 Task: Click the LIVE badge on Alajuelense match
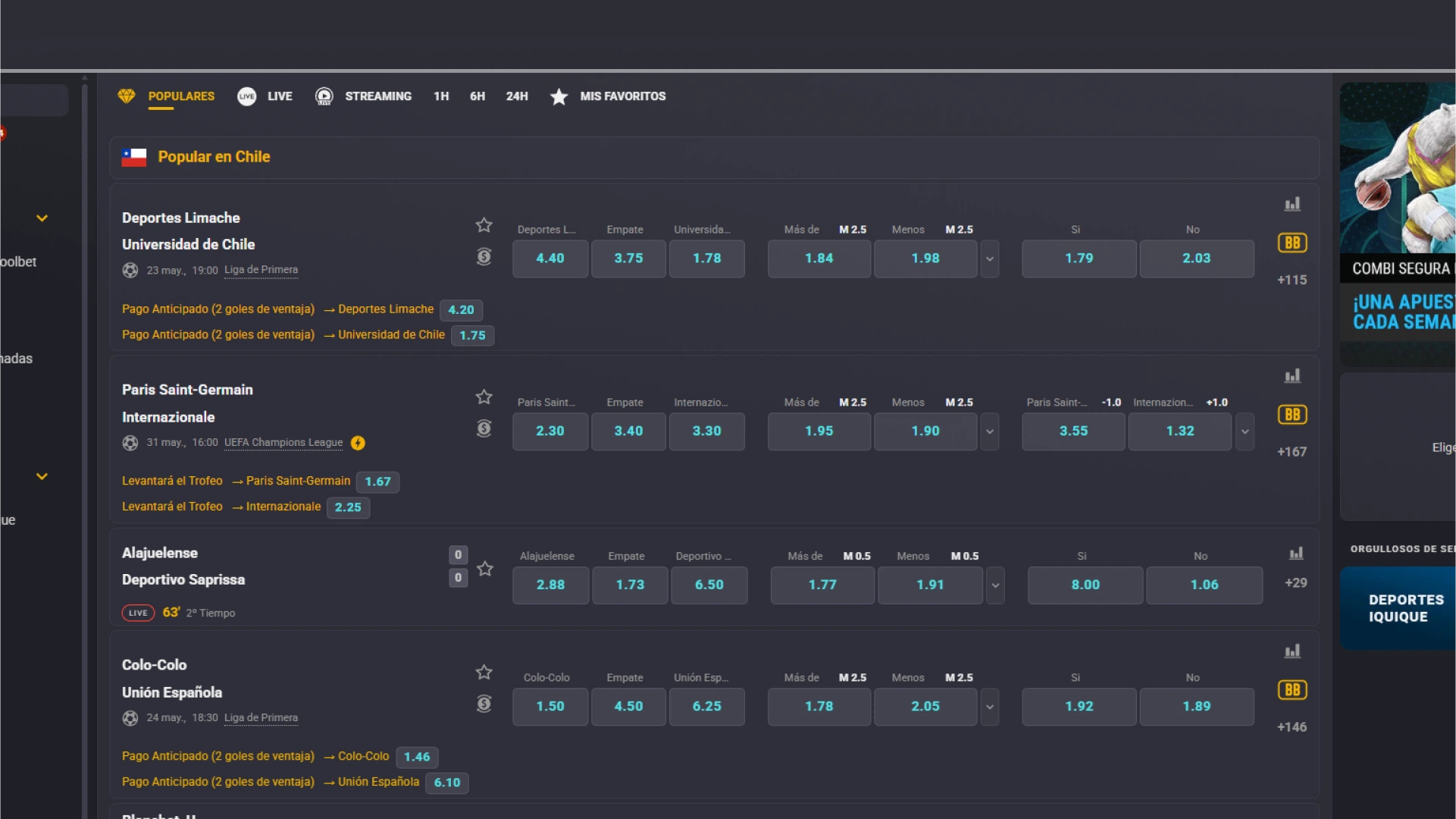coord(138,613)
